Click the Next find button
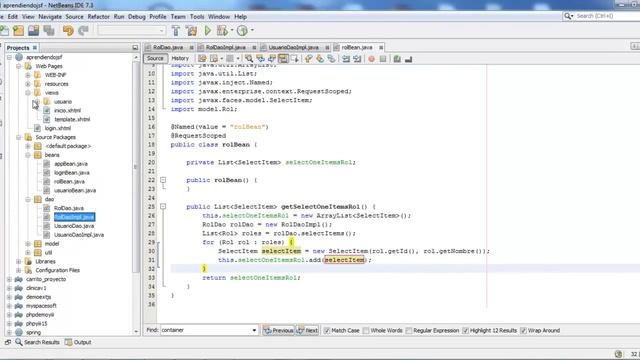Image resolution: width=640 pixels, height=360 pixels. pos(307,330)
